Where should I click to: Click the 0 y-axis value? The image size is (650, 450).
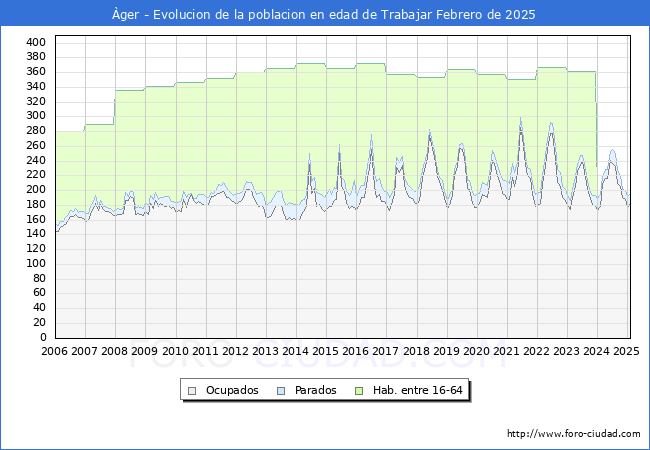(43, 337)
